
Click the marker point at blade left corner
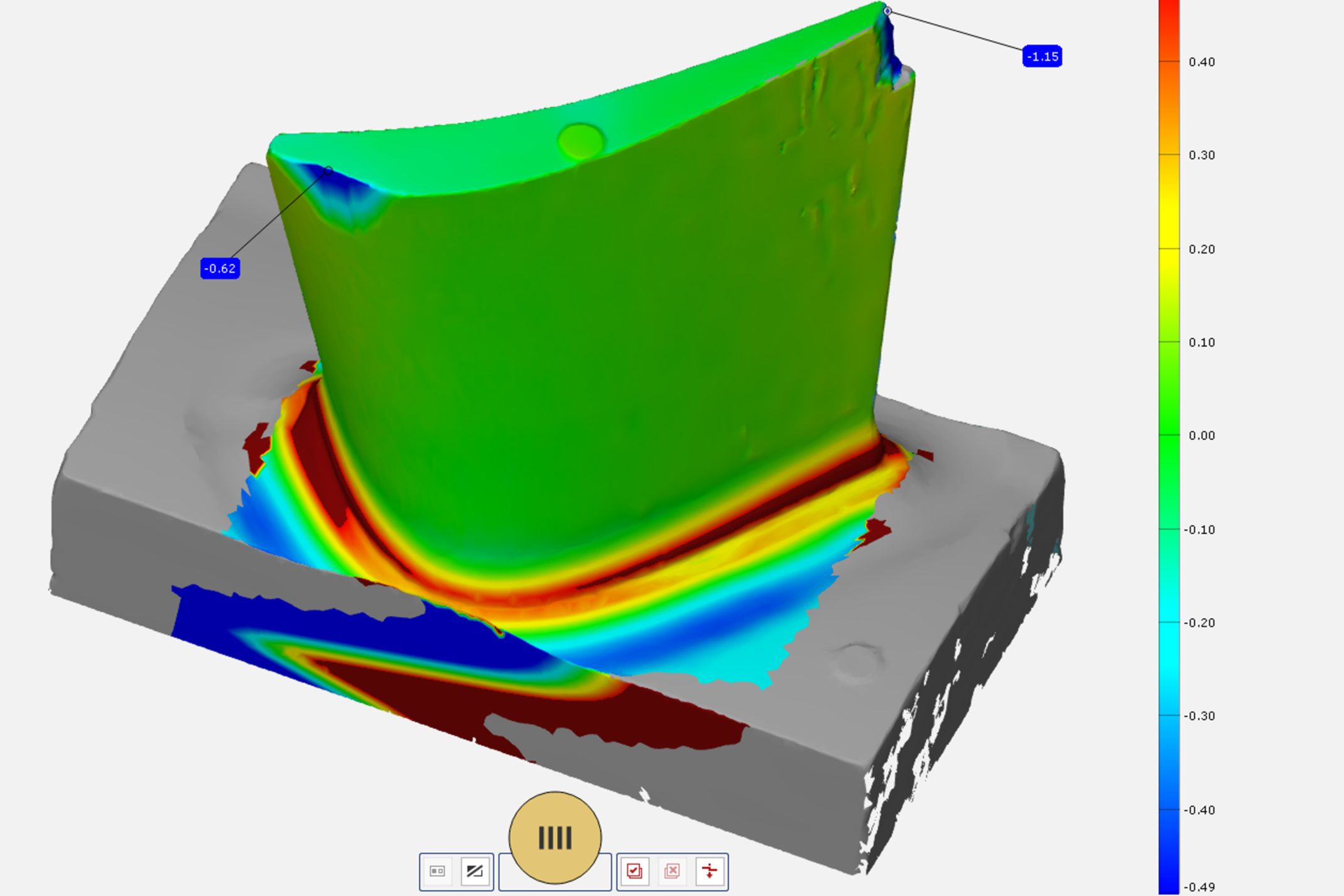coord(328,170)
